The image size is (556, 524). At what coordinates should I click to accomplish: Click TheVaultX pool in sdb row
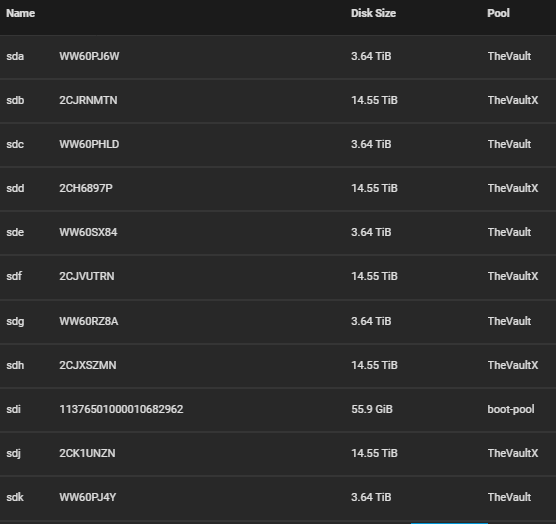point(513,100)
